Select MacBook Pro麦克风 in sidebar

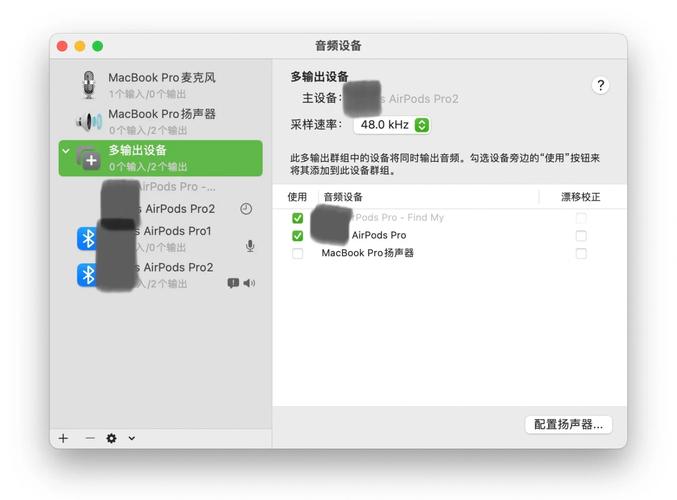[160, 85]
